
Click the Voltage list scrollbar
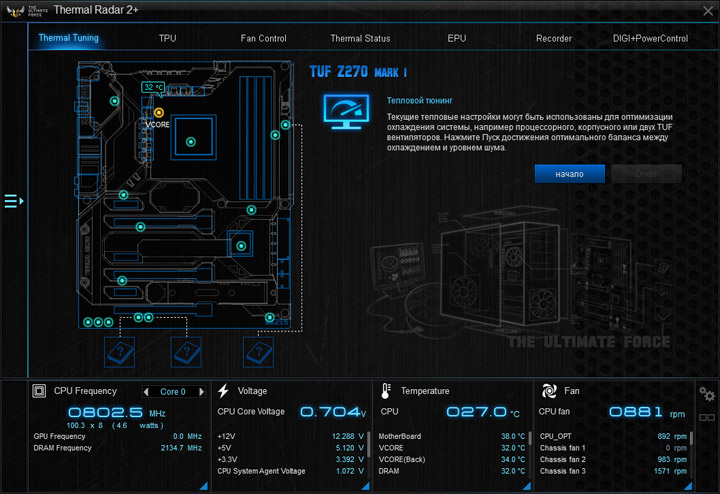368,443
